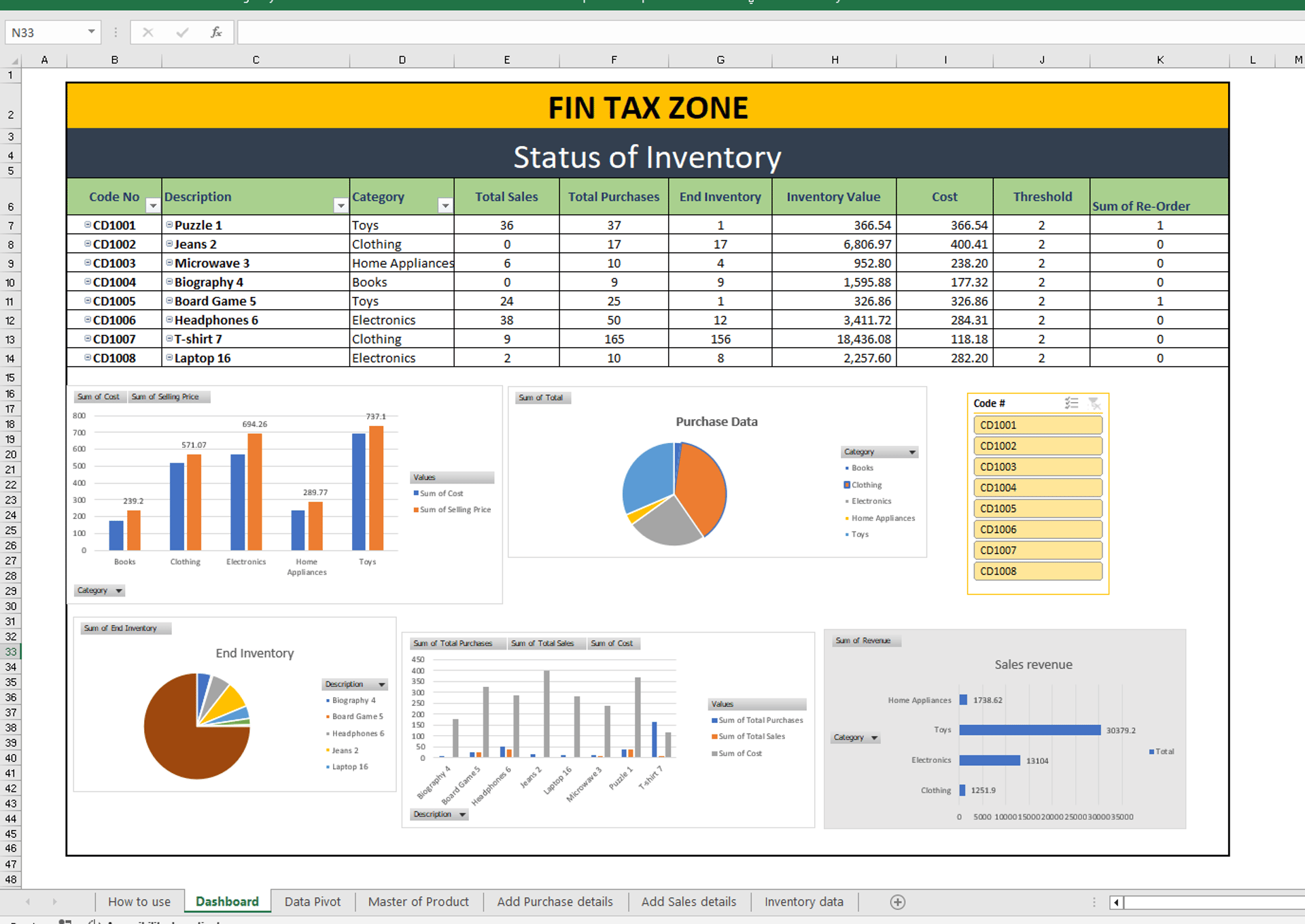Click the insert function fx icon
The image size is (1305, 924).
click(215, 32)
